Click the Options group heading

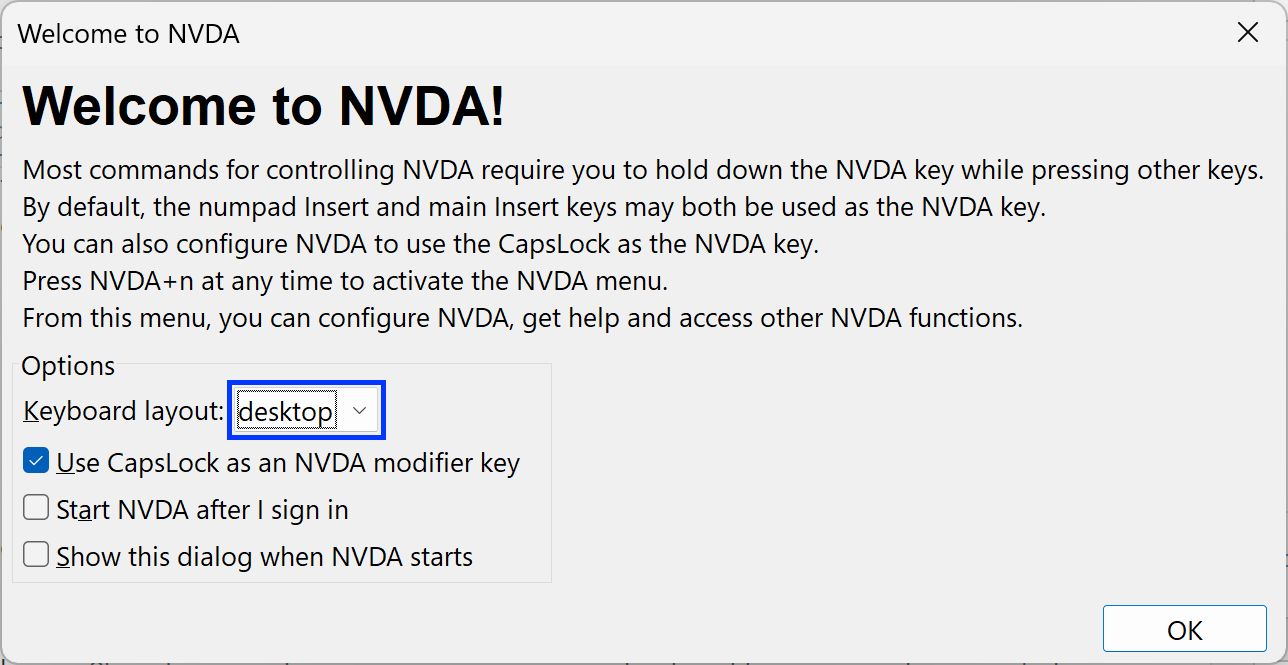click(68, 365)
